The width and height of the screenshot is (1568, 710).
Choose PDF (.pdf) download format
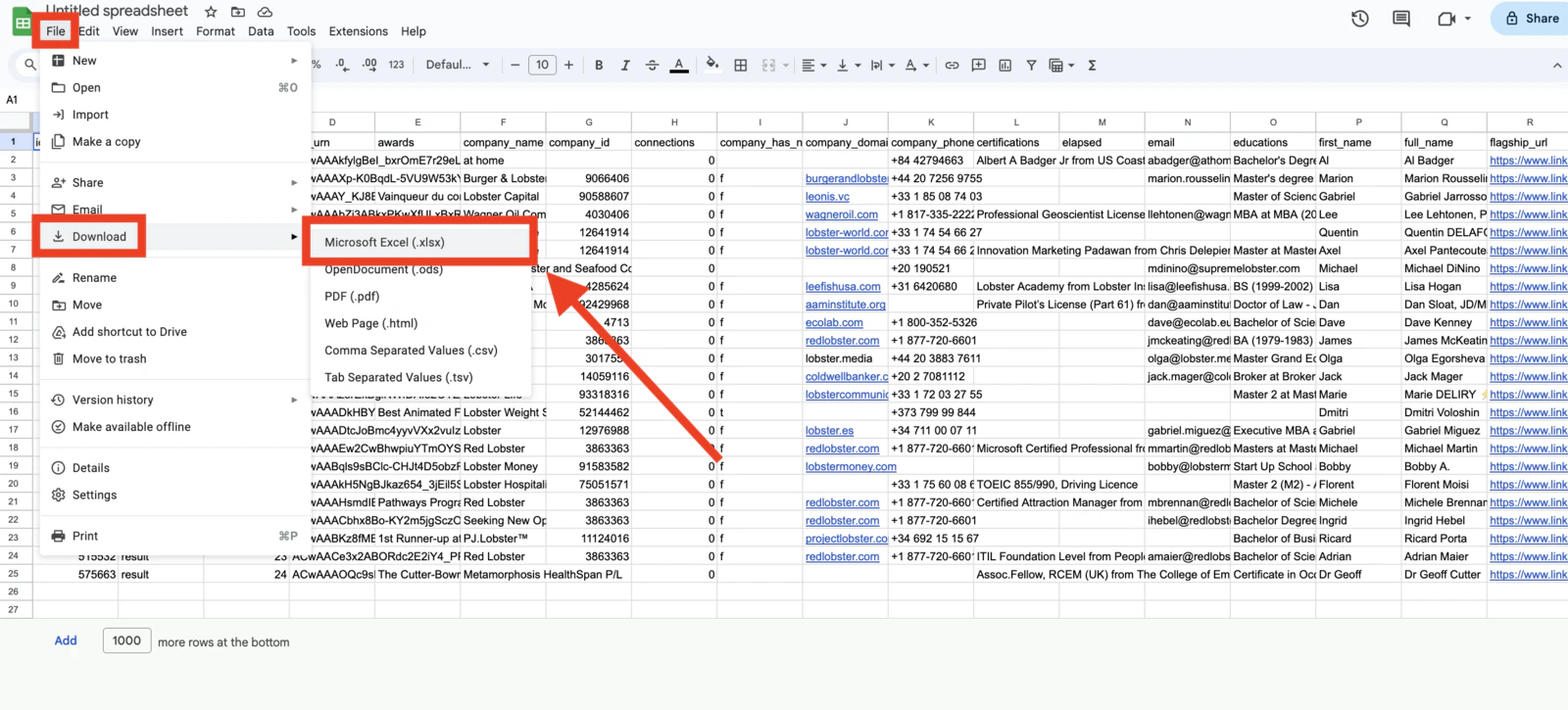click(x=419, y=296)
